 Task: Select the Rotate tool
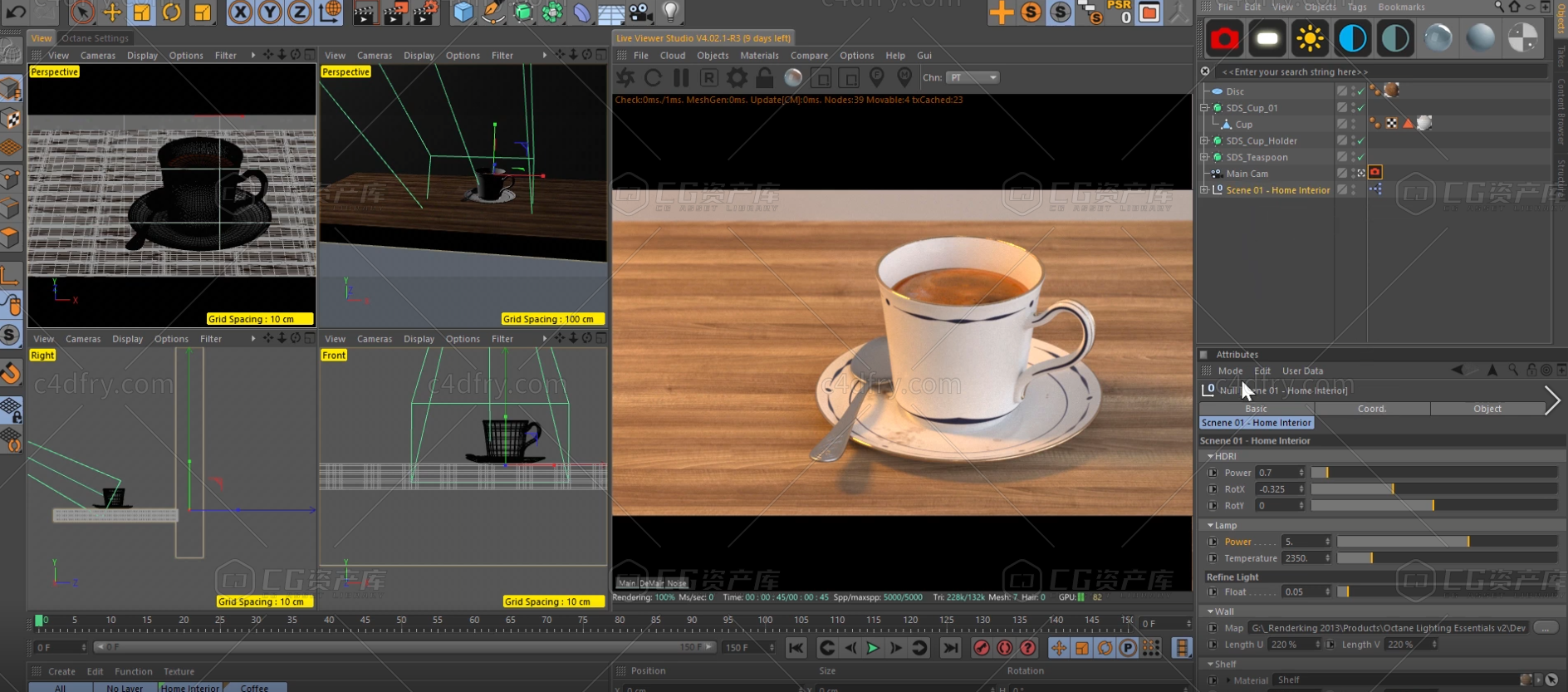click(172, 12)
